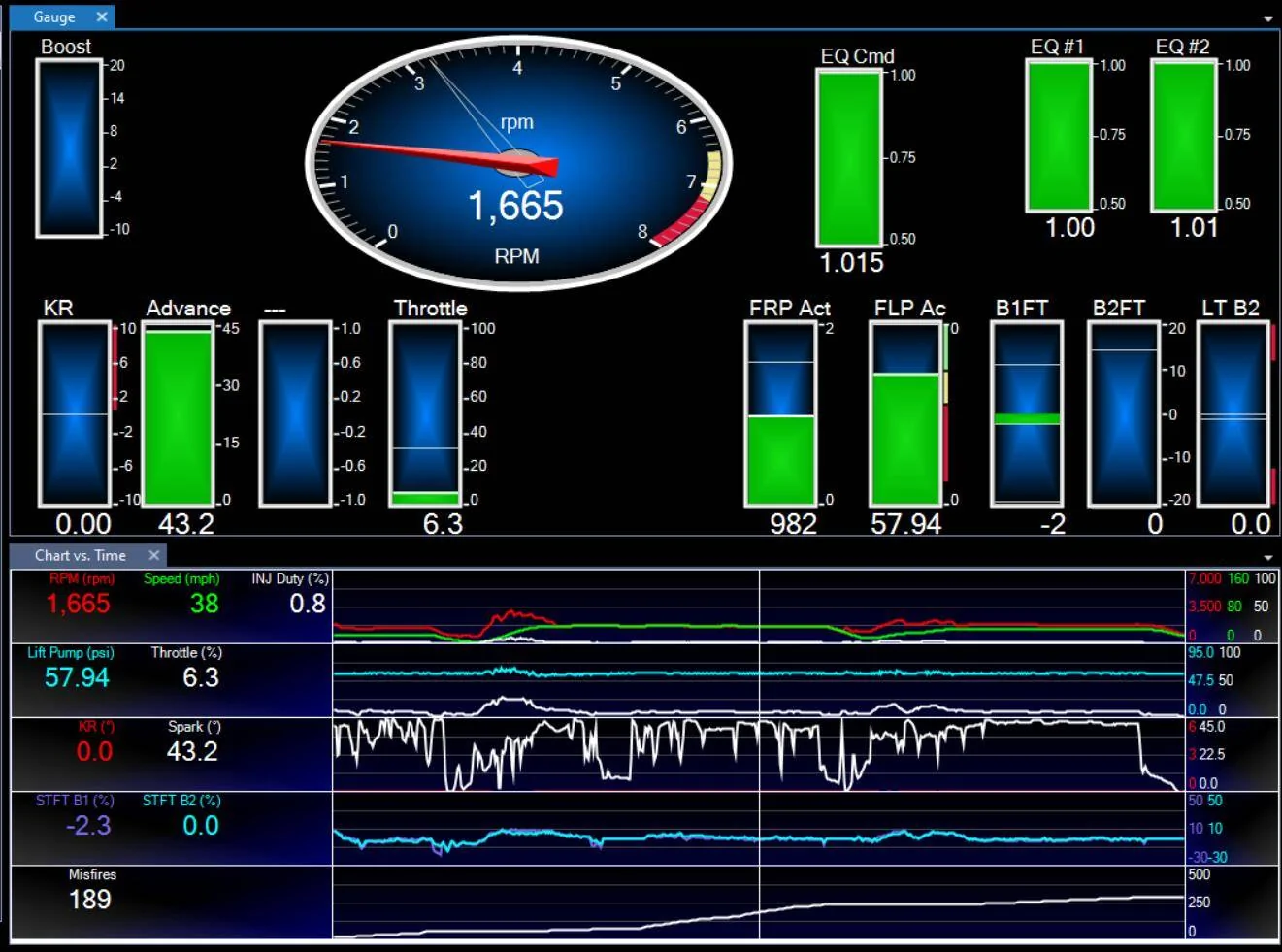Click the RPM/Speed trace chart row
The height and width of the screenshot is (952, 1282).
click(758, 607)
